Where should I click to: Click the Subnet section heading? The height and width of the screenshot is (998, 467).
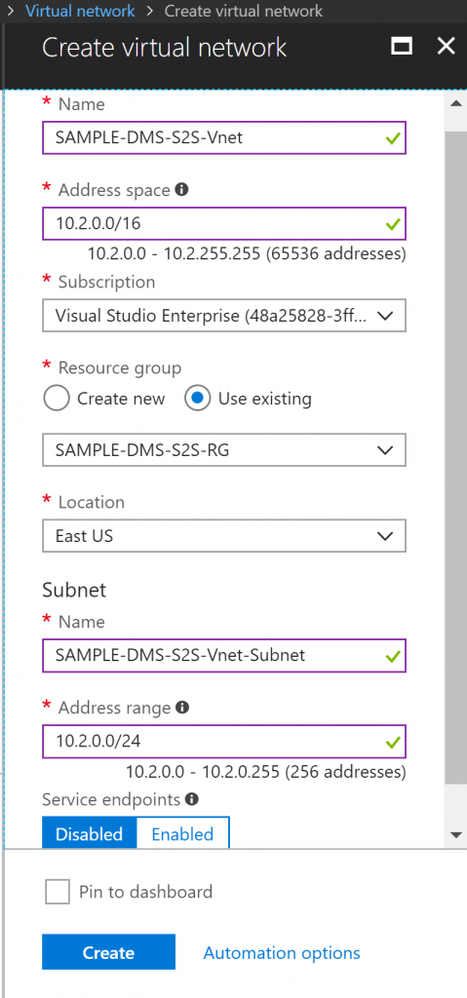pos(74,590)
